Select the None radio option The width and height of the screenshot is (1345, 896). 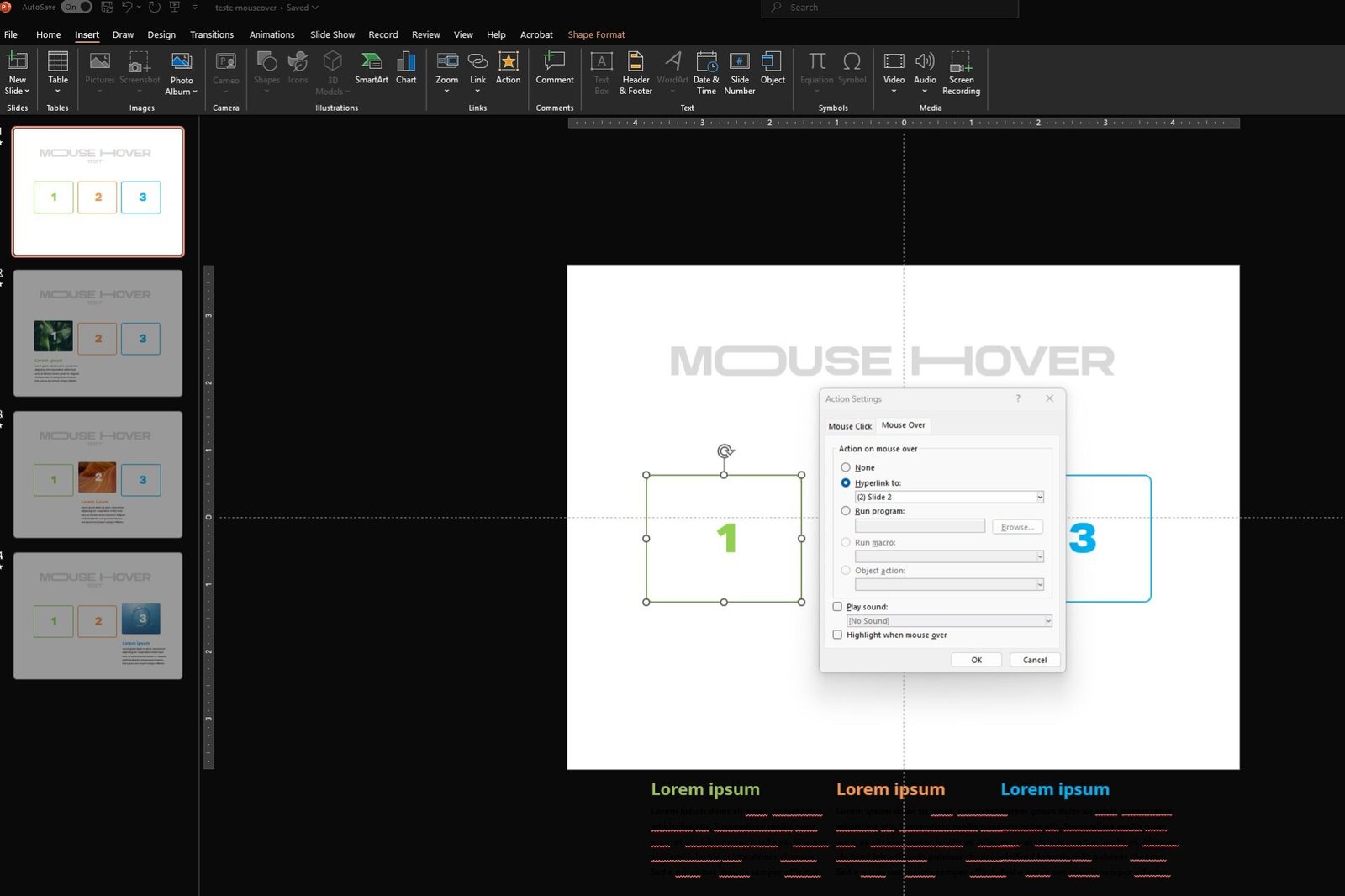(x=846, y=467)
